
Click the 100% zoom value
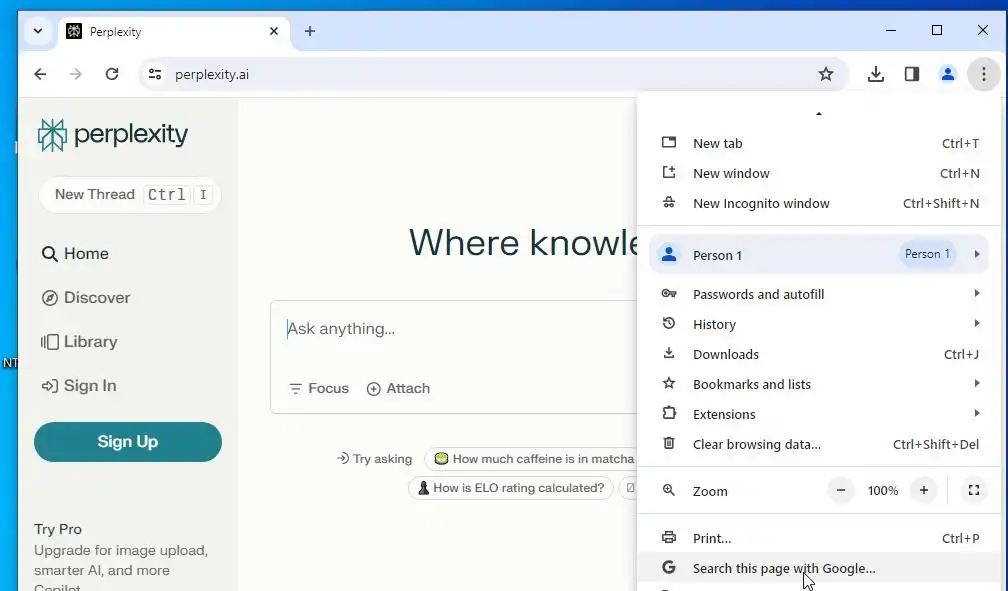tap(883, 491)
